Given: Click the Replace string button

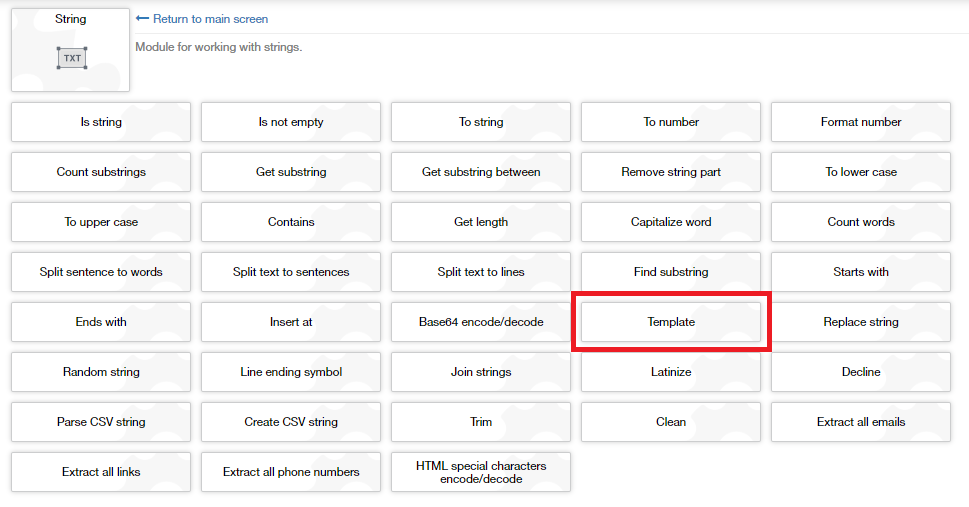Looking at the screenshot, I should (x=861, y=322).
